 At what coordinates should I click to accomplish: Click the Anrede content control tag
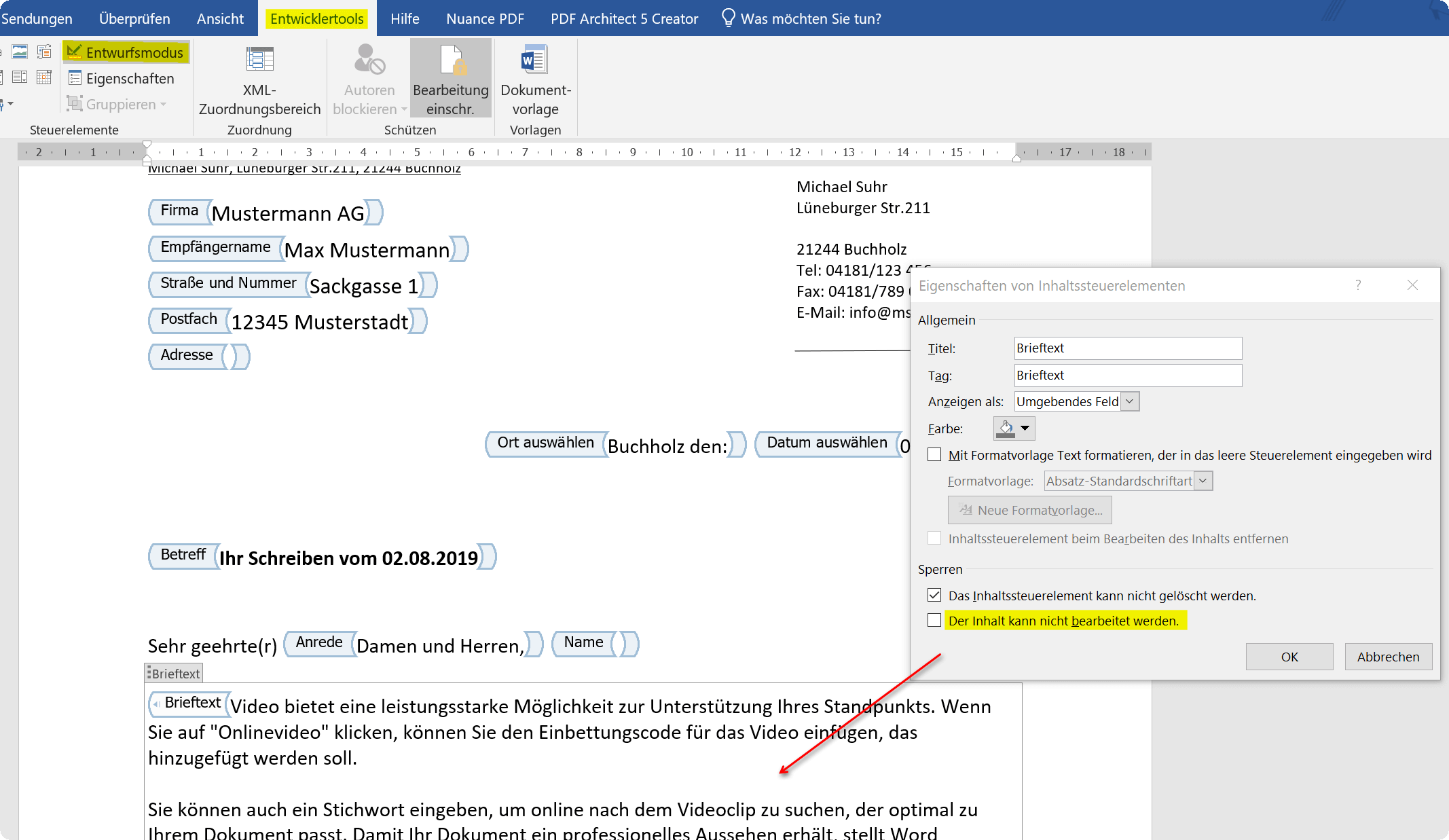pyautogui.click(x=319, y=642)
